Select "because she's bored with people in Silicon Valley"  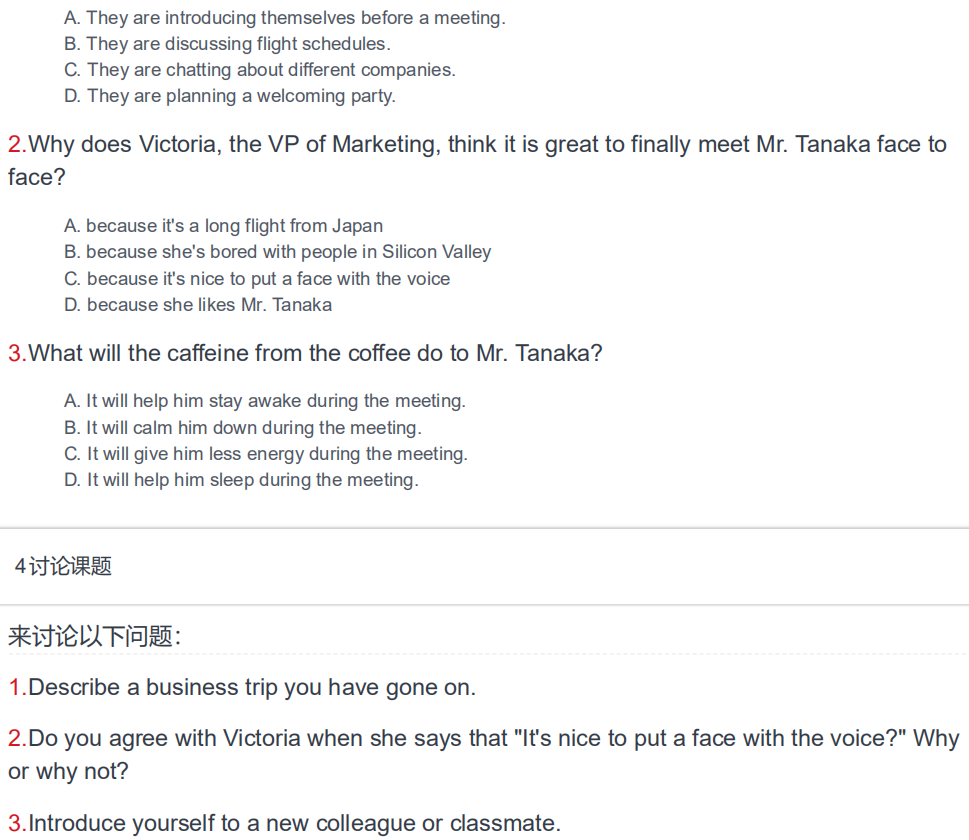(x=277, y=252)
